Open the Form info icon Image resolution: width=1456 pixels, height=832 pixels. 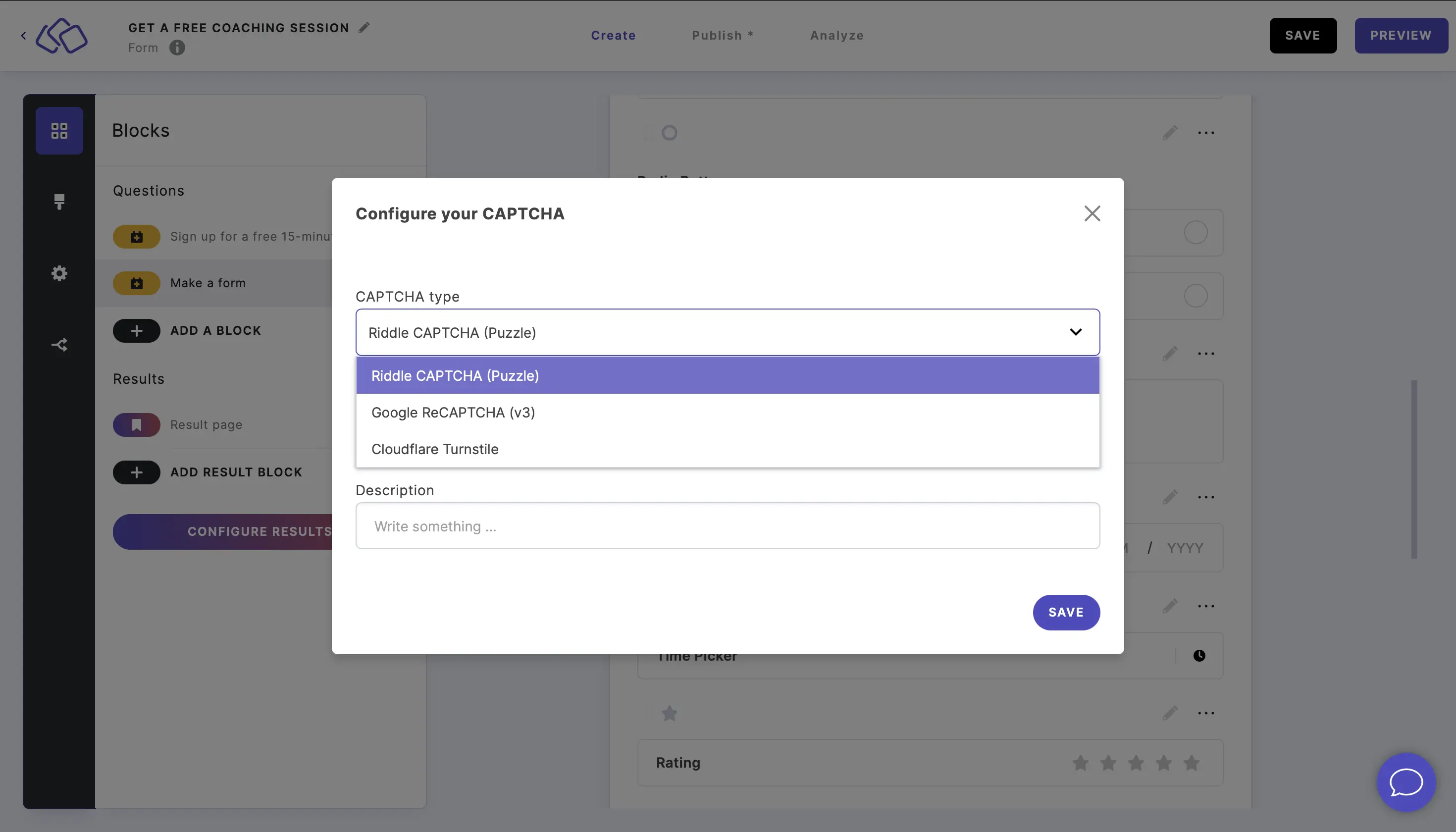pyautogui.click(x=177, y=48)
